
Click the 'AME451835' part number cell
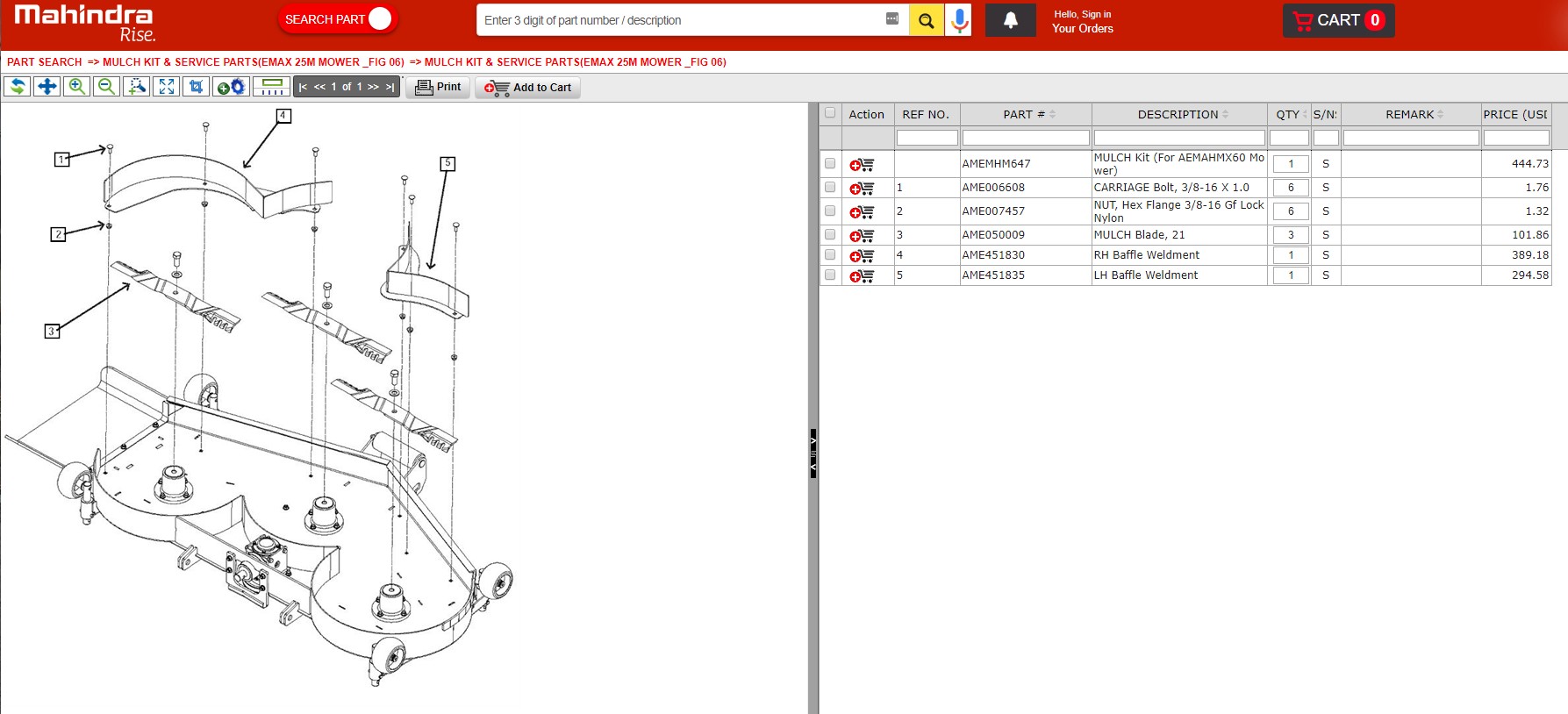(x=1026, y=275)
